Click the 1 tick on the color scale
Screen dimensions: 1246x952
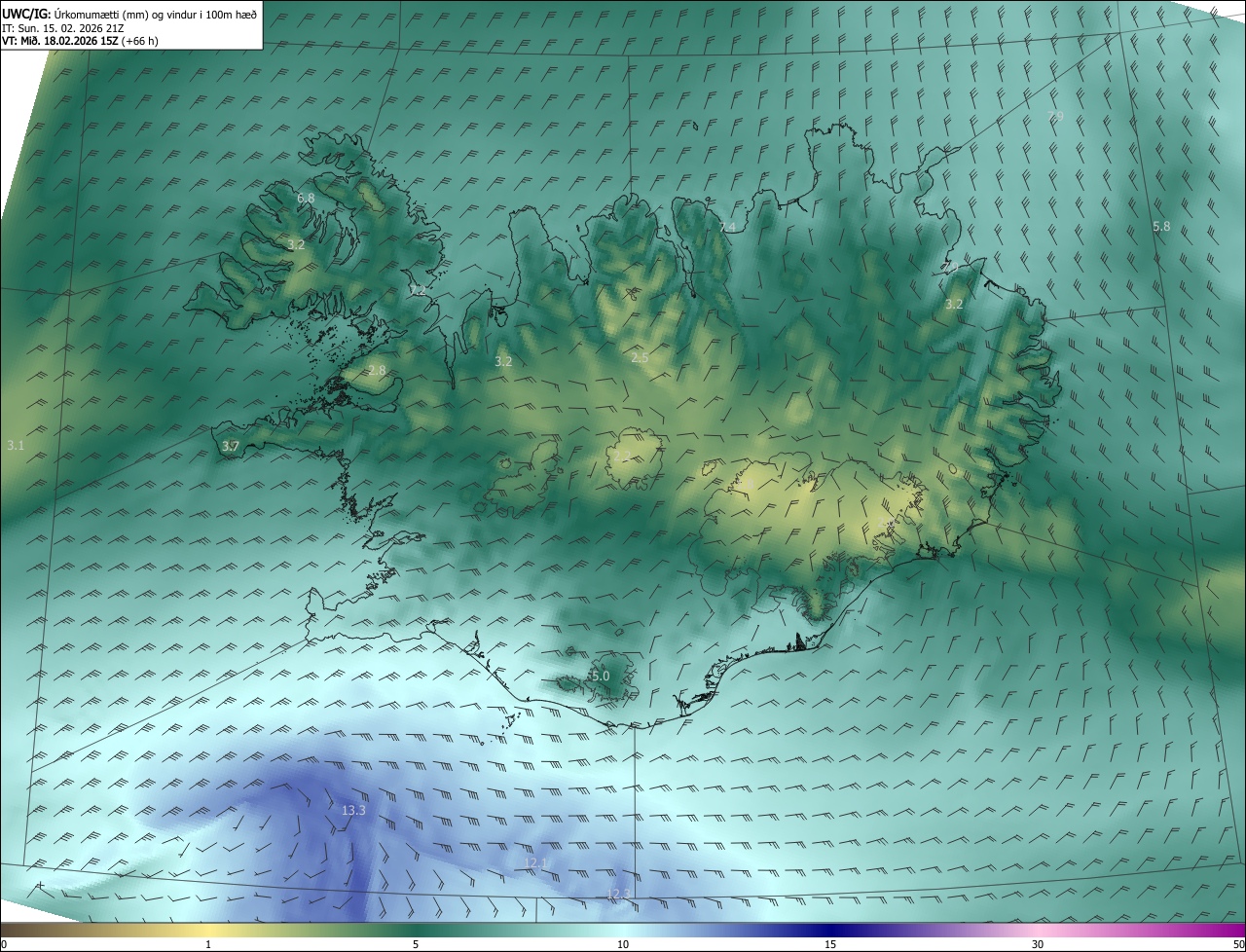point(208,944)
